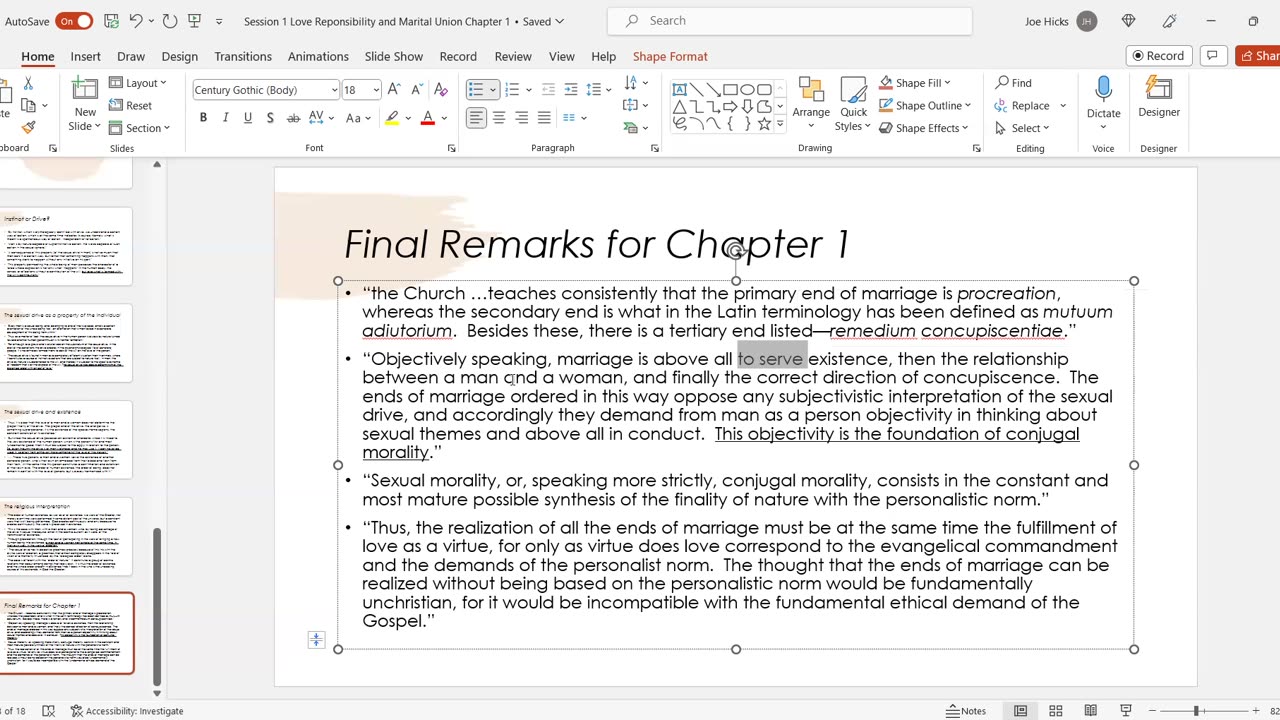The height and width of the screenshot is (720, 1280).
Task: Increase list indent level
Action: pos(571,90)
